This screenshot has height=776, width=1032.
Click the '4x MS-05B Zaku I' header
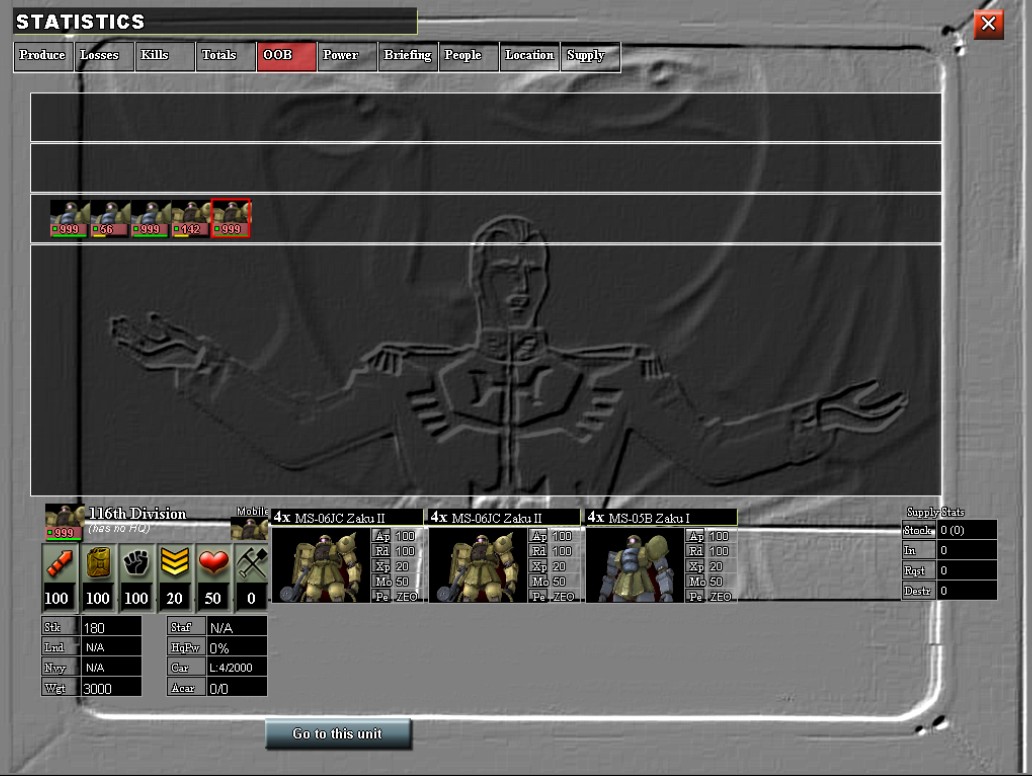pos(661,517)
